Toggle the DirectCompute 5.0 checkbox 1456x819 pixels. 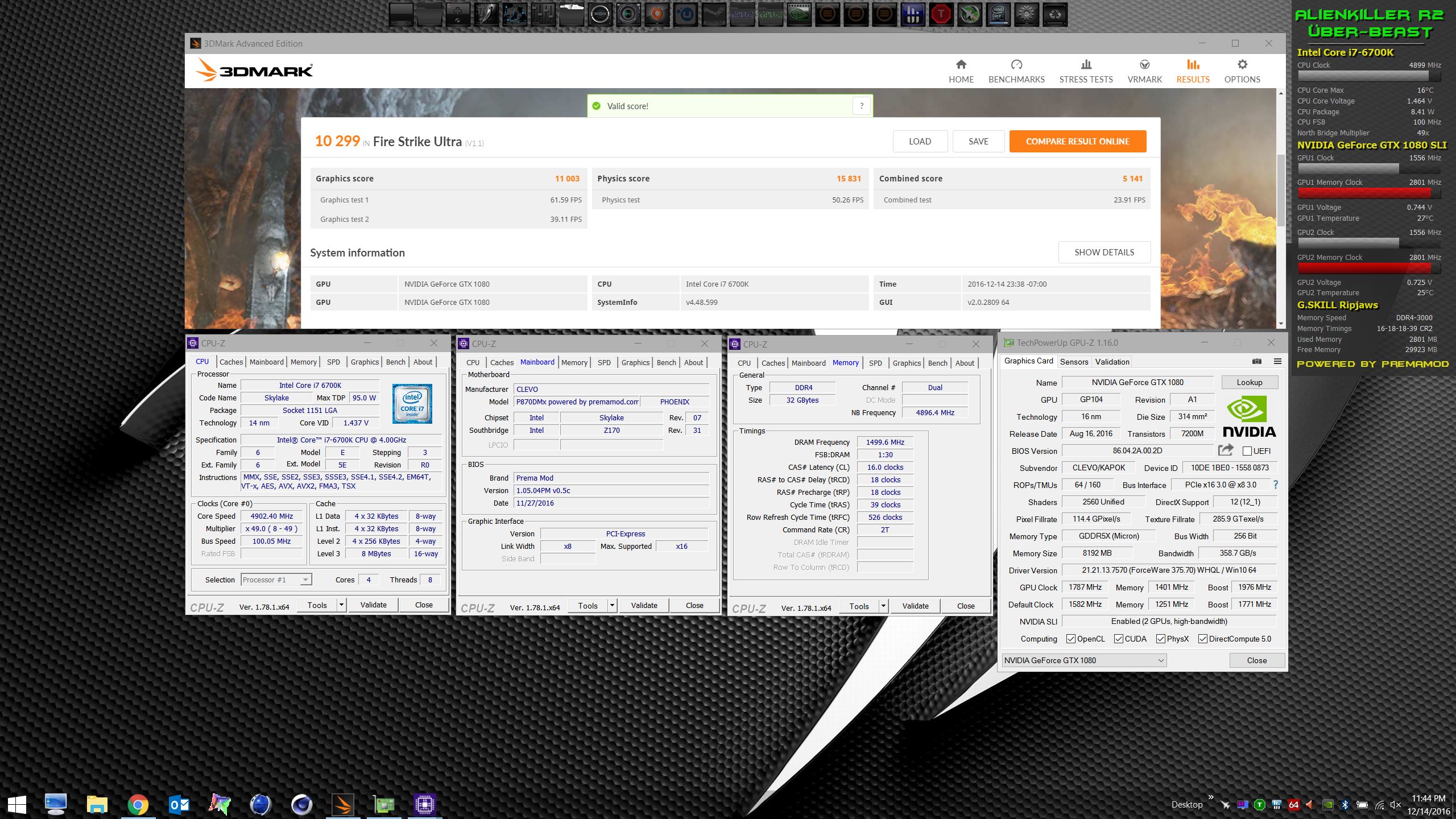1203,639
